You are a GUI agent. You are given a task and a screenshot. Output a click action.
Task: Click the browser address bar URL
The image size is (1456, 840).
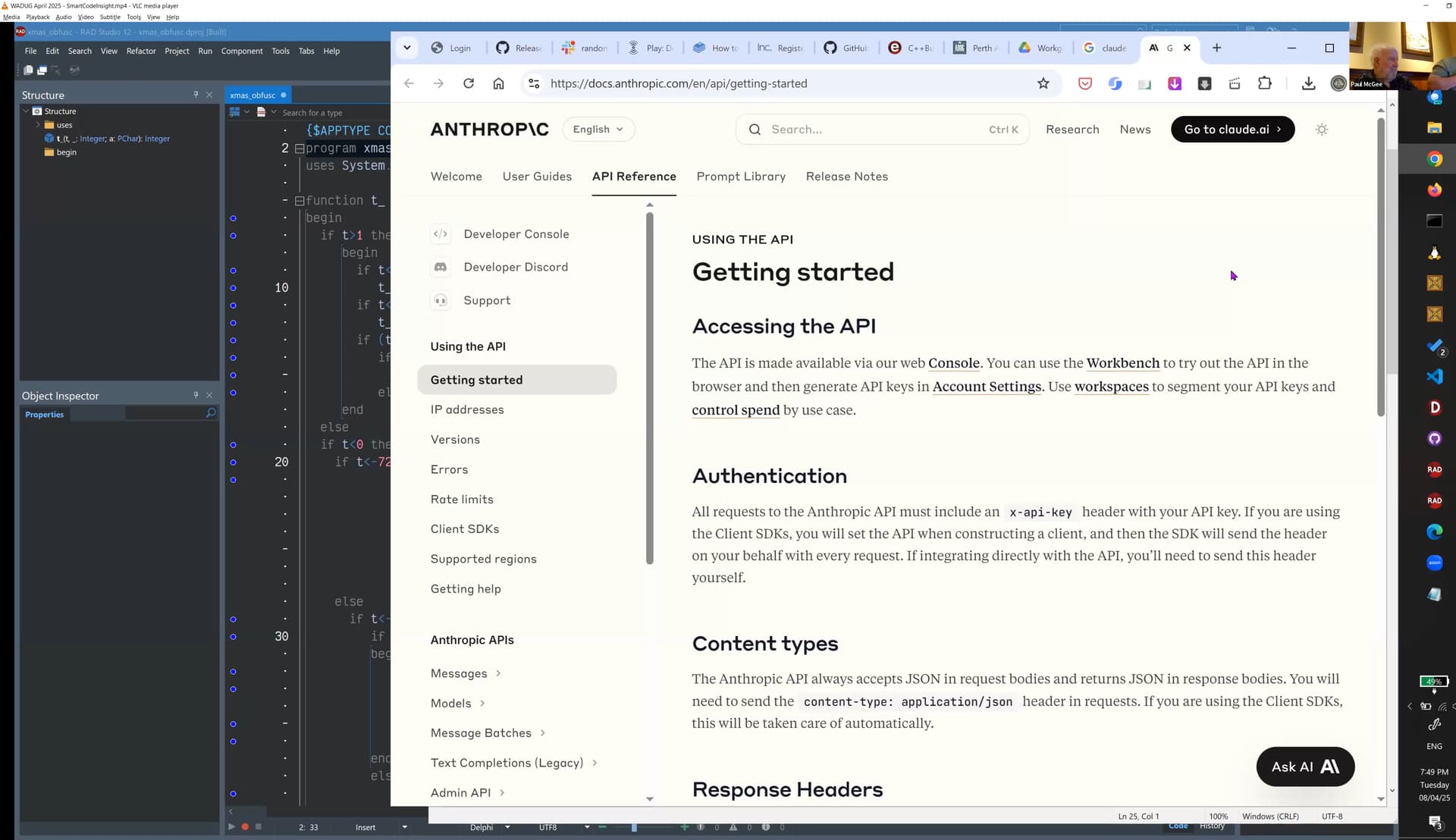[679, 83]
